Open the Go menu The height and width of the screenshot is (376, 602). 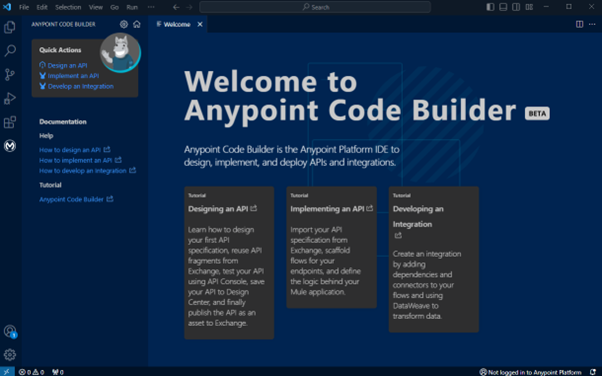click(x=114, y=7)
